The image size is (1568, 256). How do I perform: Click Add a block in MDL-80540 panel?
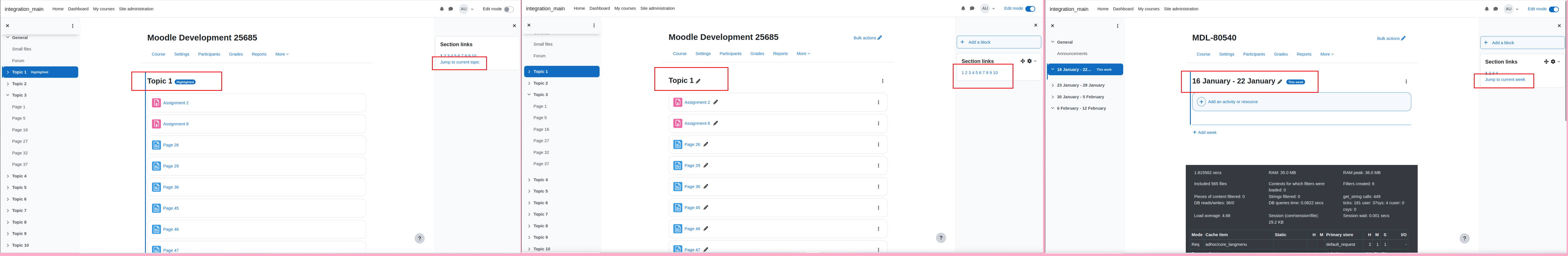point(1522,43)
